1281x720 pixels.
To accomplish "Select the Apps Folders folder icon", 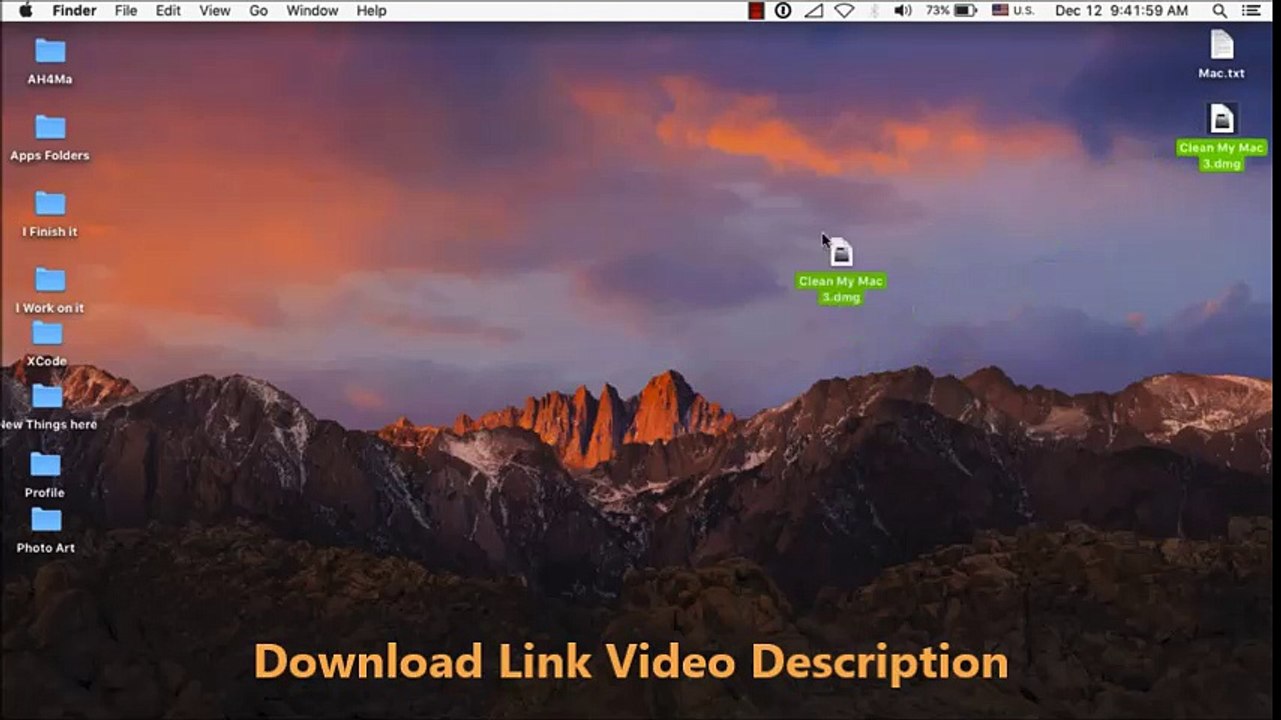I will click(x=50, y=127).
